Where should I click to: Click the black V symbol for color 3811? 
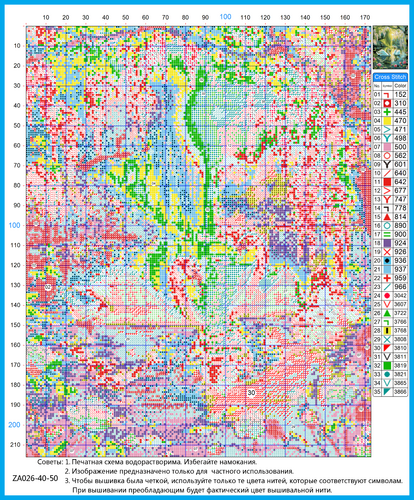387,357
